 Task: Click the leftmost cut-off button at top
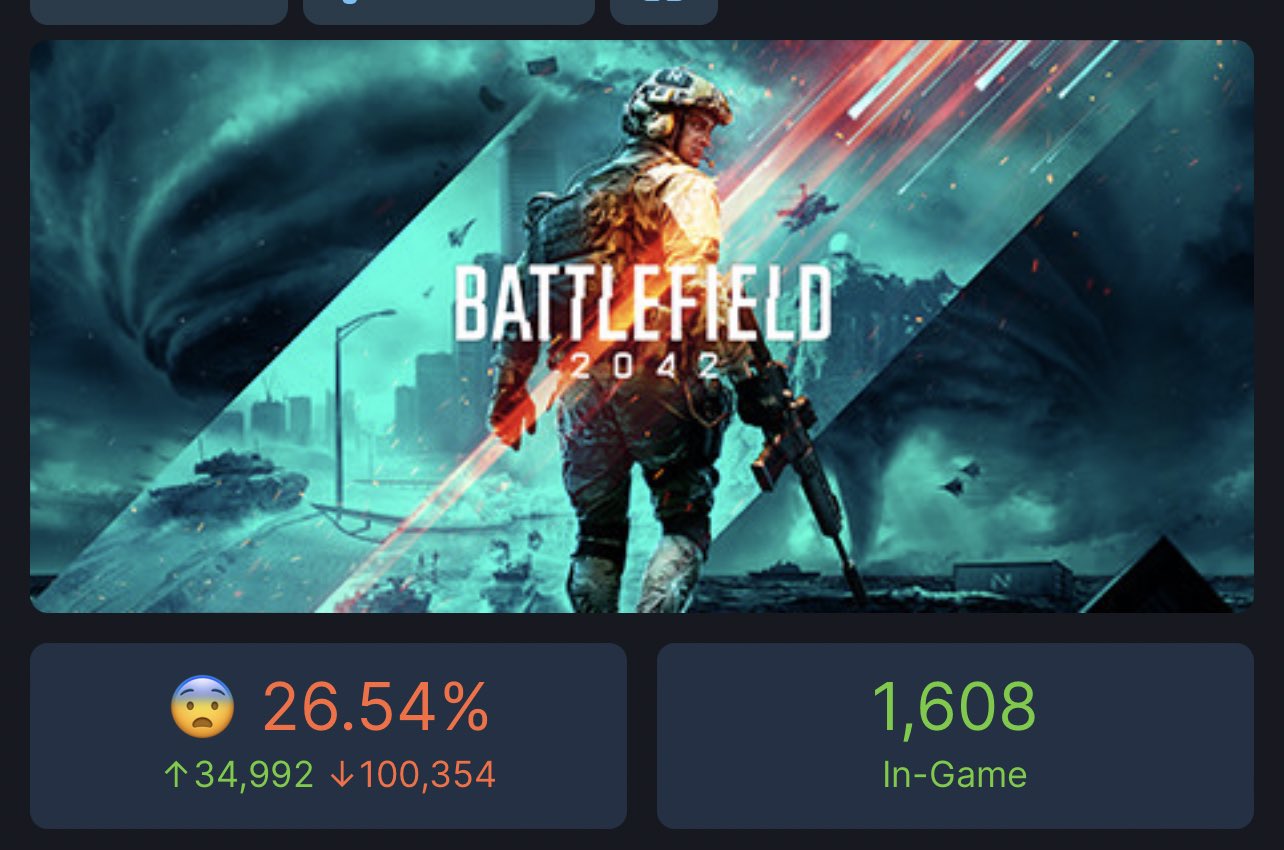pyautogui.click(x=159, y=11)
